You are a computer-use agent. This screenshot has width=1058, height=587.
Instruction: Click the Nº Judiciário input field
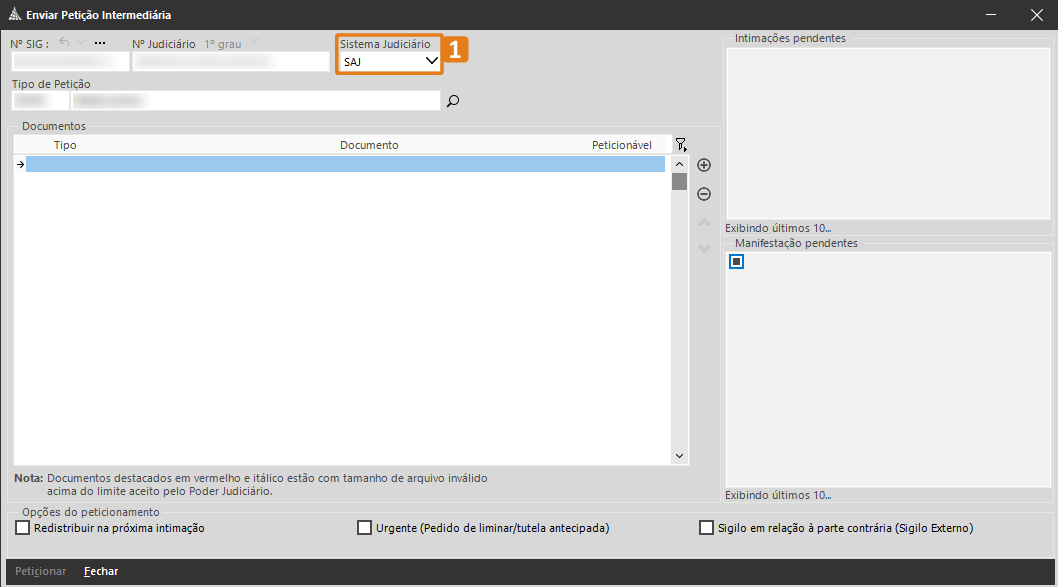[230, 62]
